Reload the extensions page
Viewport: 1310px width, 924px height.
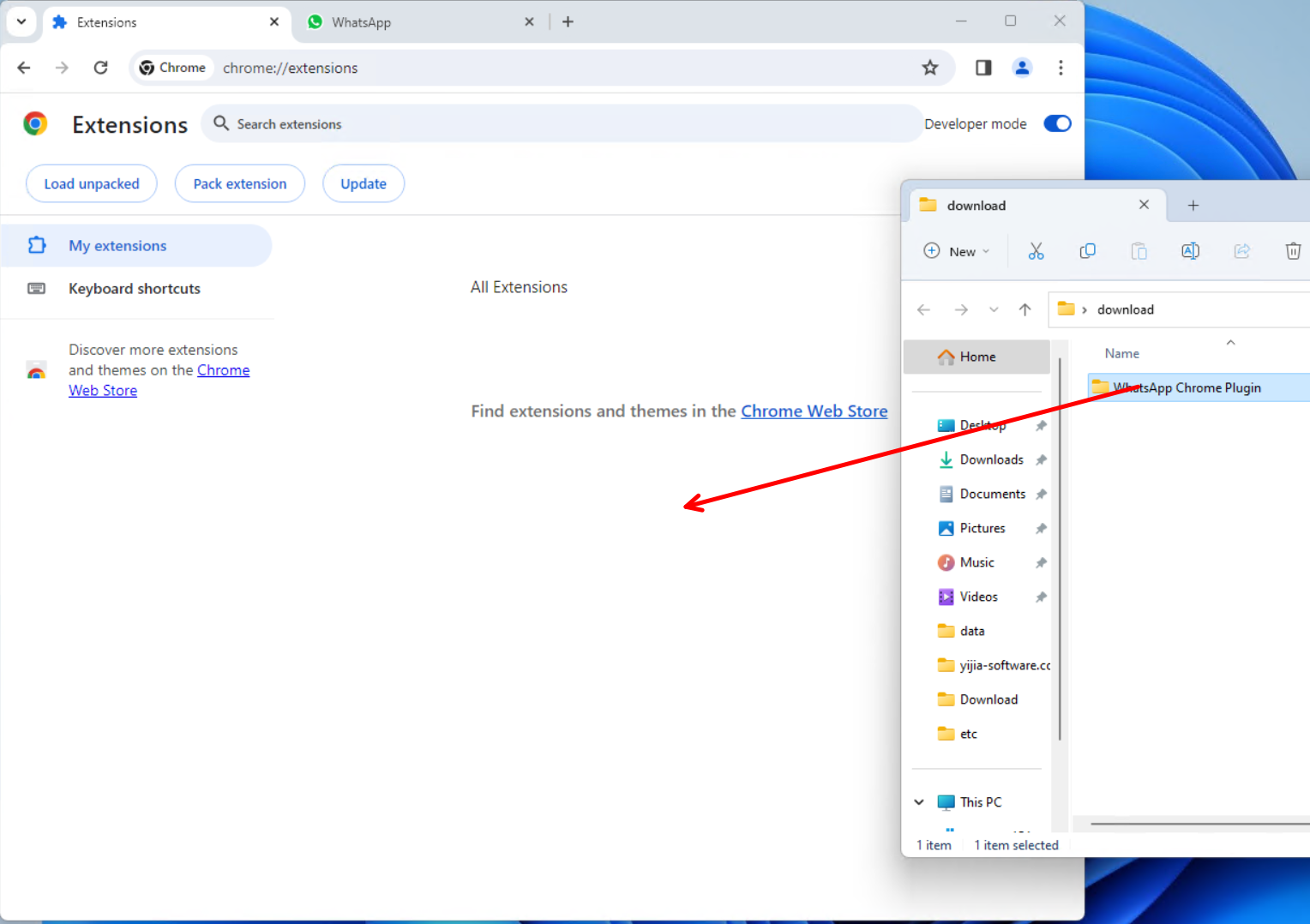point(100,68)
